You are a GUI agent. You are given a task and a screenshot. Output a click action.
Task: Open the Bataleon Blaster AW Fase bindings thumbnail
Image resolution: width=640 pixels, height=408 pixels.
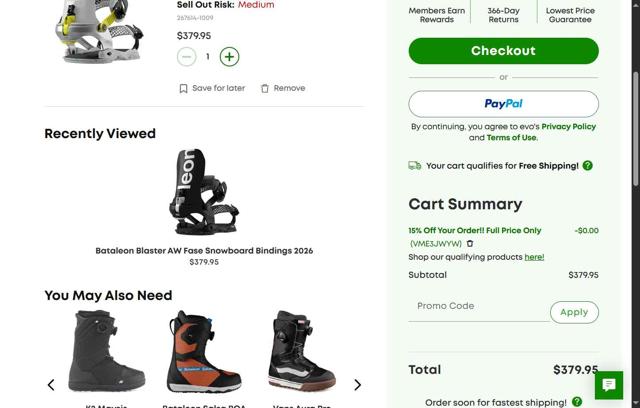(x=204, y=192)
